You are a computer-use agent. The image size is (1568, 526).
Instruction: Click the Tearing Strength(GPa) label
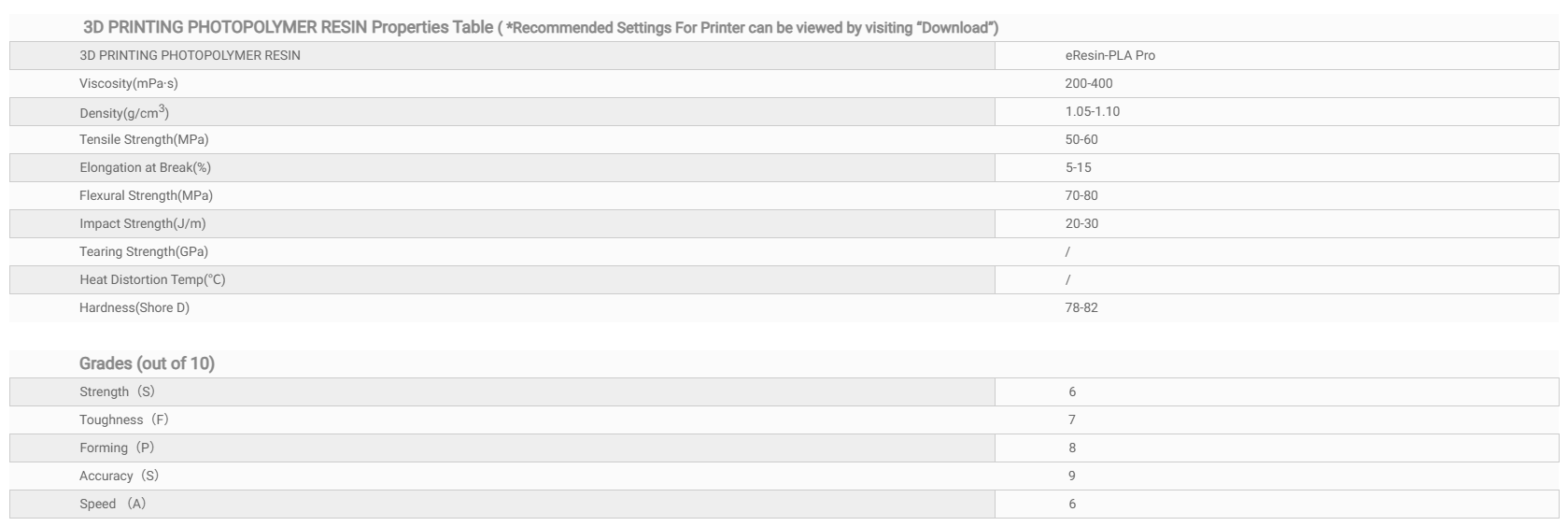point(144,251)
